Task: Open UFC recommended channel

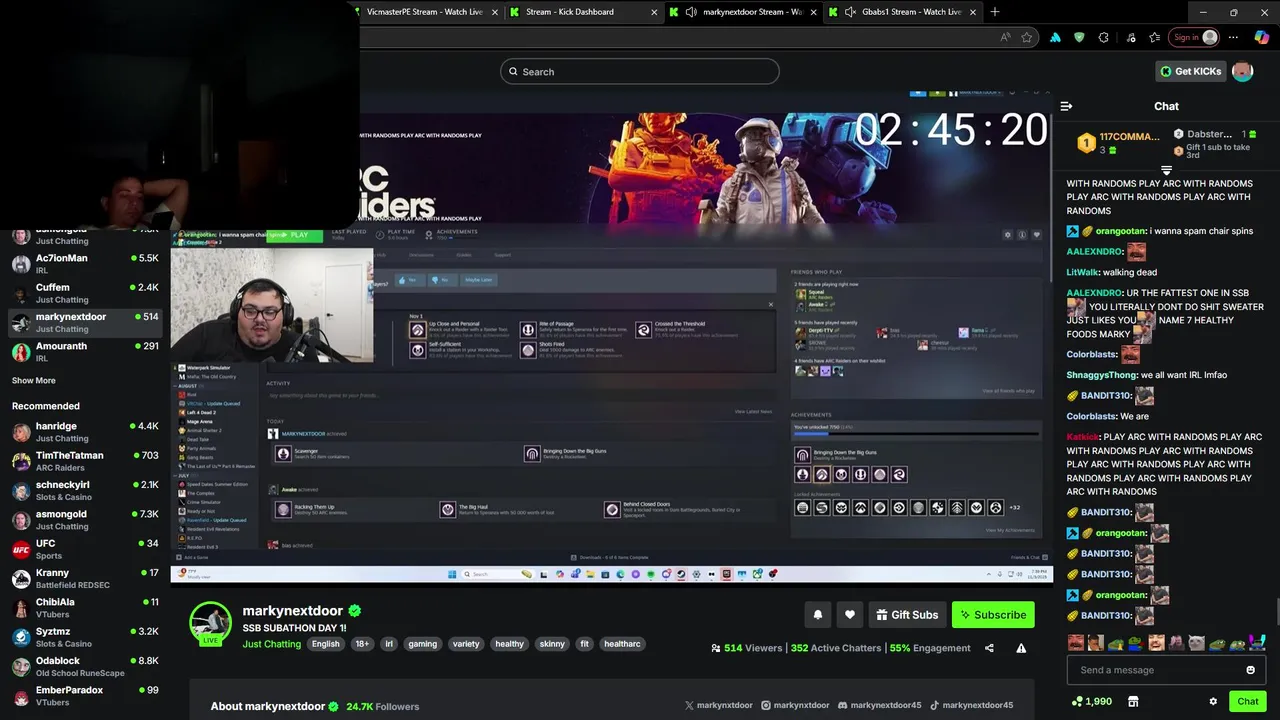Action: pos(85,549)
